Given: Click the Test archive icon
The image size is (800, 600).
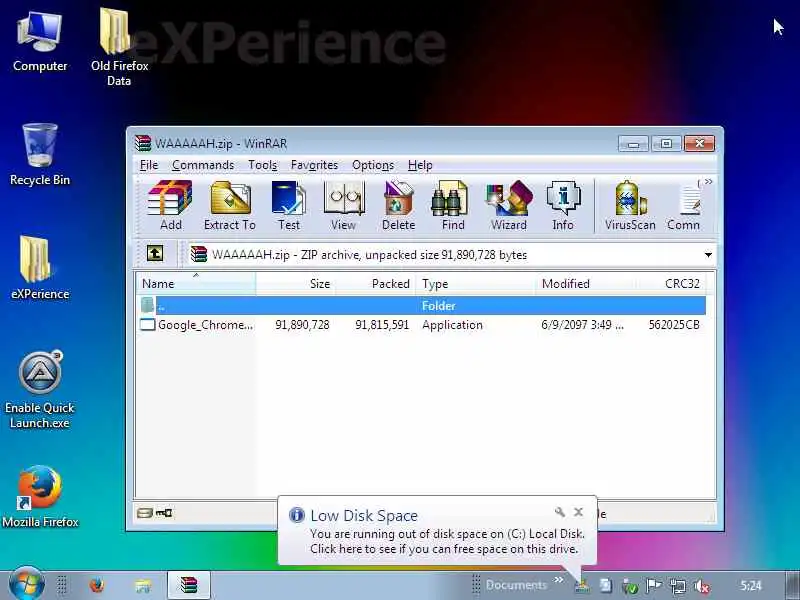Looking at the screenshot, I should tap(289, 206).
